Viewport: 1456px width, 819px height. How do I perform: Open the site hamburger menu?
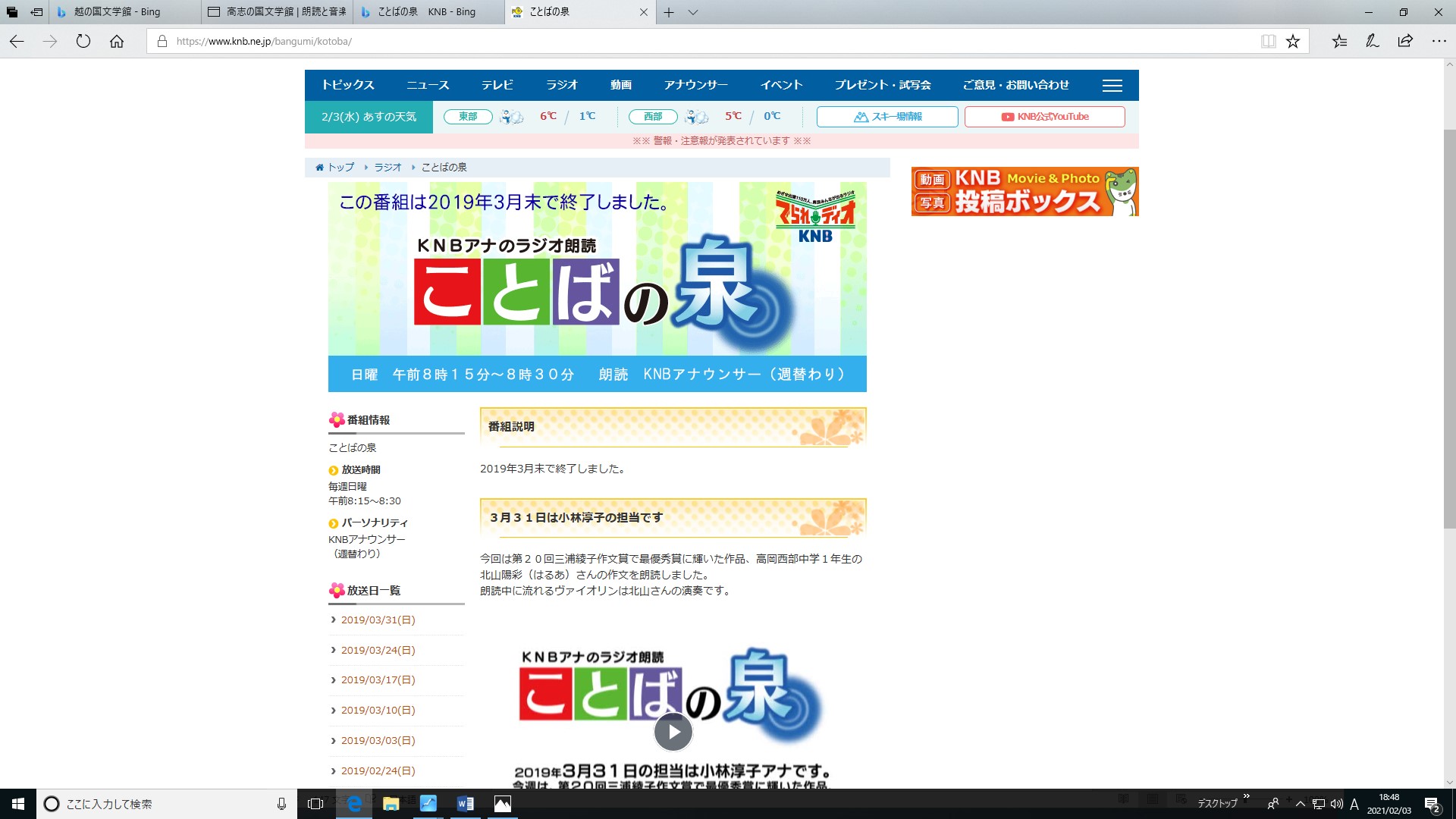(x=1112, y=86)
